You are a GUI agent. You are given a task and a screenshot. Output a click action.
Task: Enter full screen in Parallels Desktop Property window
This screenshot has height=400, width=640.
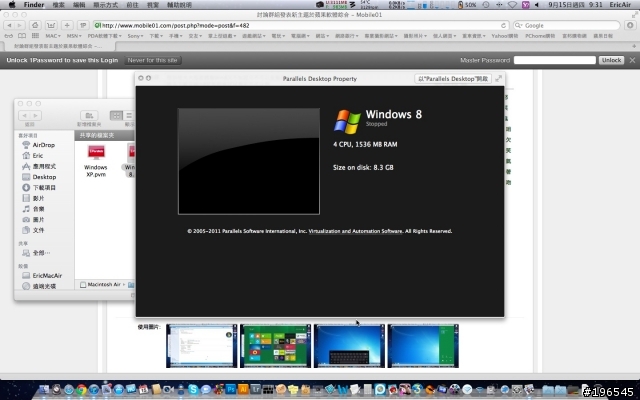[x=499, y=78]
